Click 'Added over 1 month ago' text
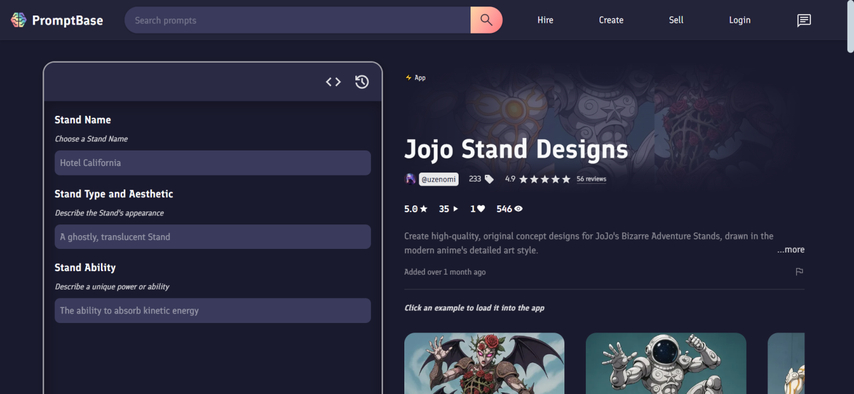The width and height of the screenshot is (854, 394). click(x=445, y=272)
